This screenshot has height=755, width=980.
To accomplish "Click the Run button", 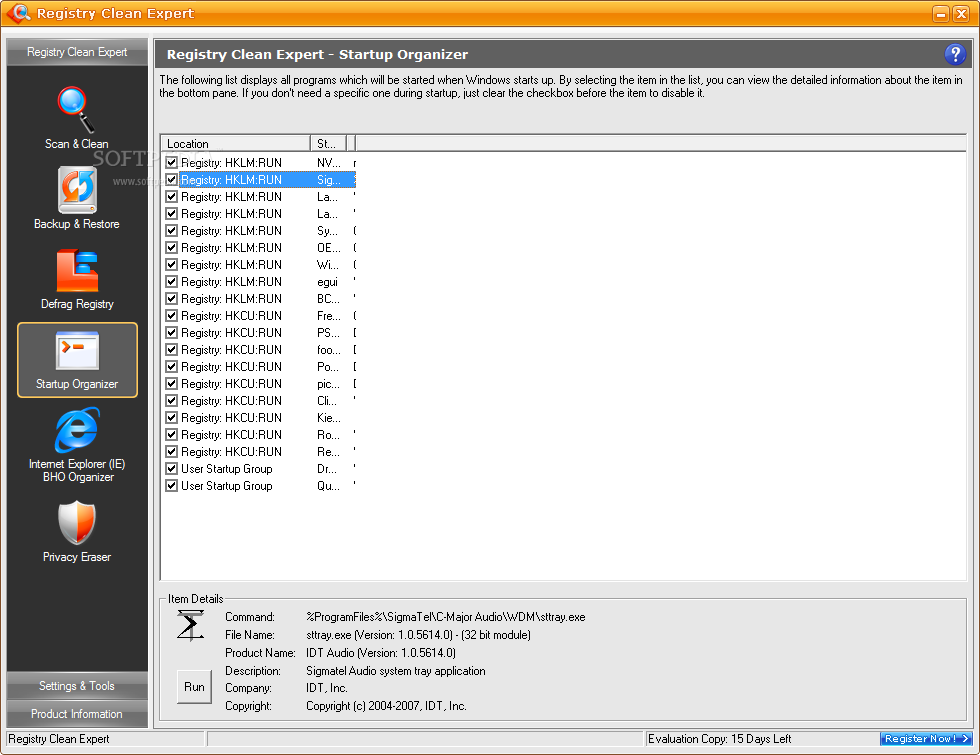I will pos(194,687).
